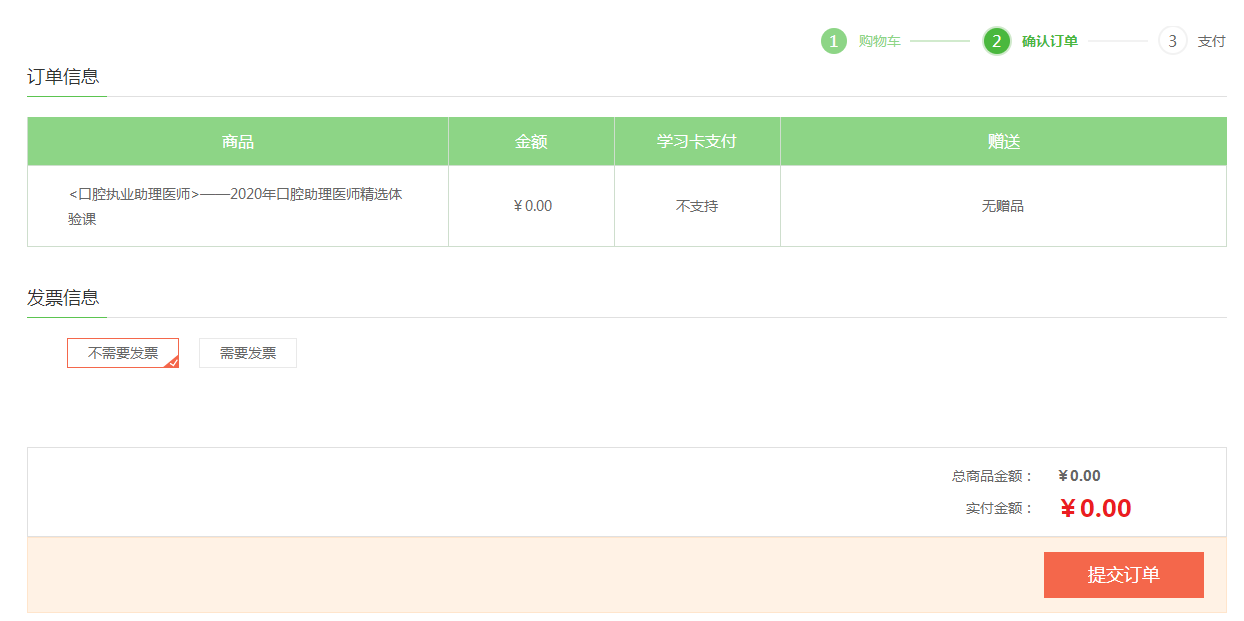Click the 订单信息 section heading

pos(63,77)
